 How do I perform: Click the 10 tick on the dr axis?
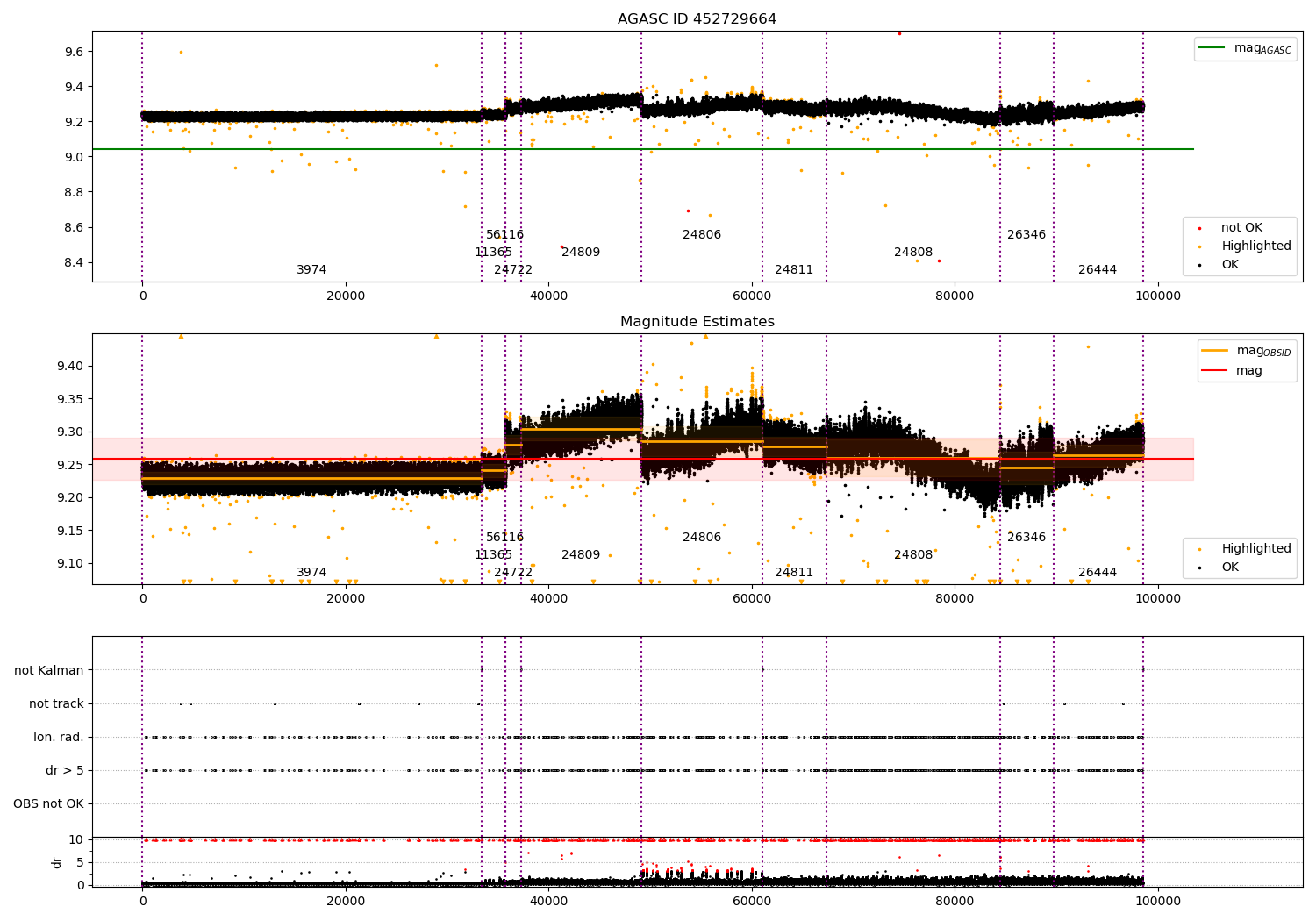76,840
